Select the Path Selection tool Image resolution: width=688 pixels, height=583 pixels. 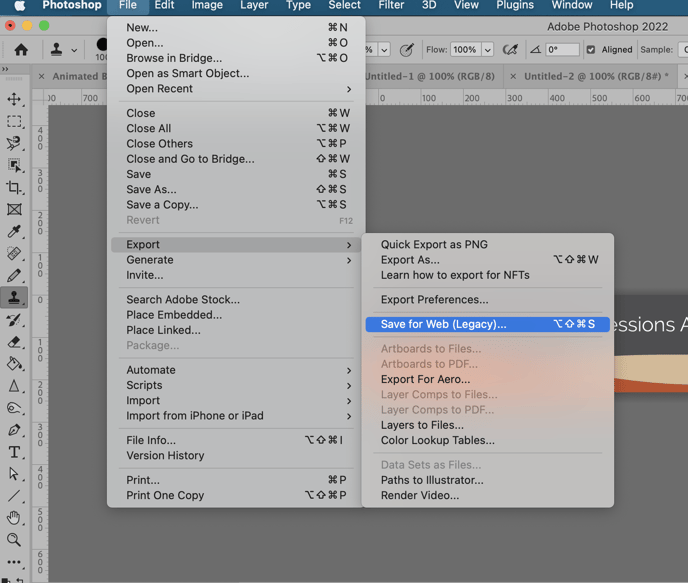point(14,474)
